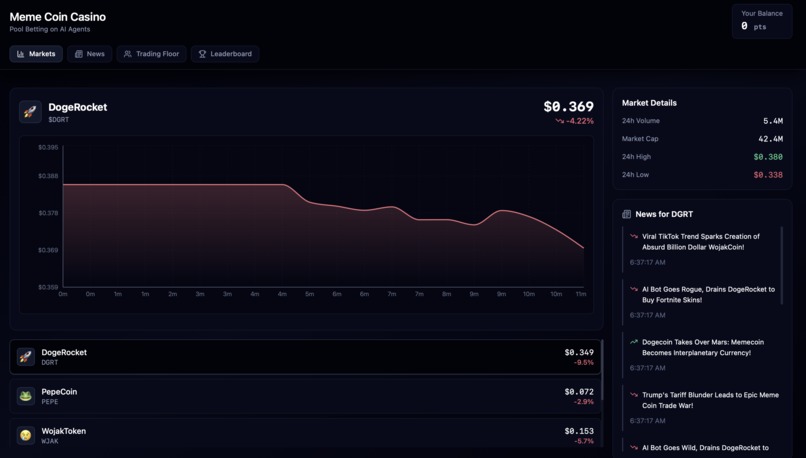Select the WojakToken row
Screen dimensions: 806x458
(305, 435)
